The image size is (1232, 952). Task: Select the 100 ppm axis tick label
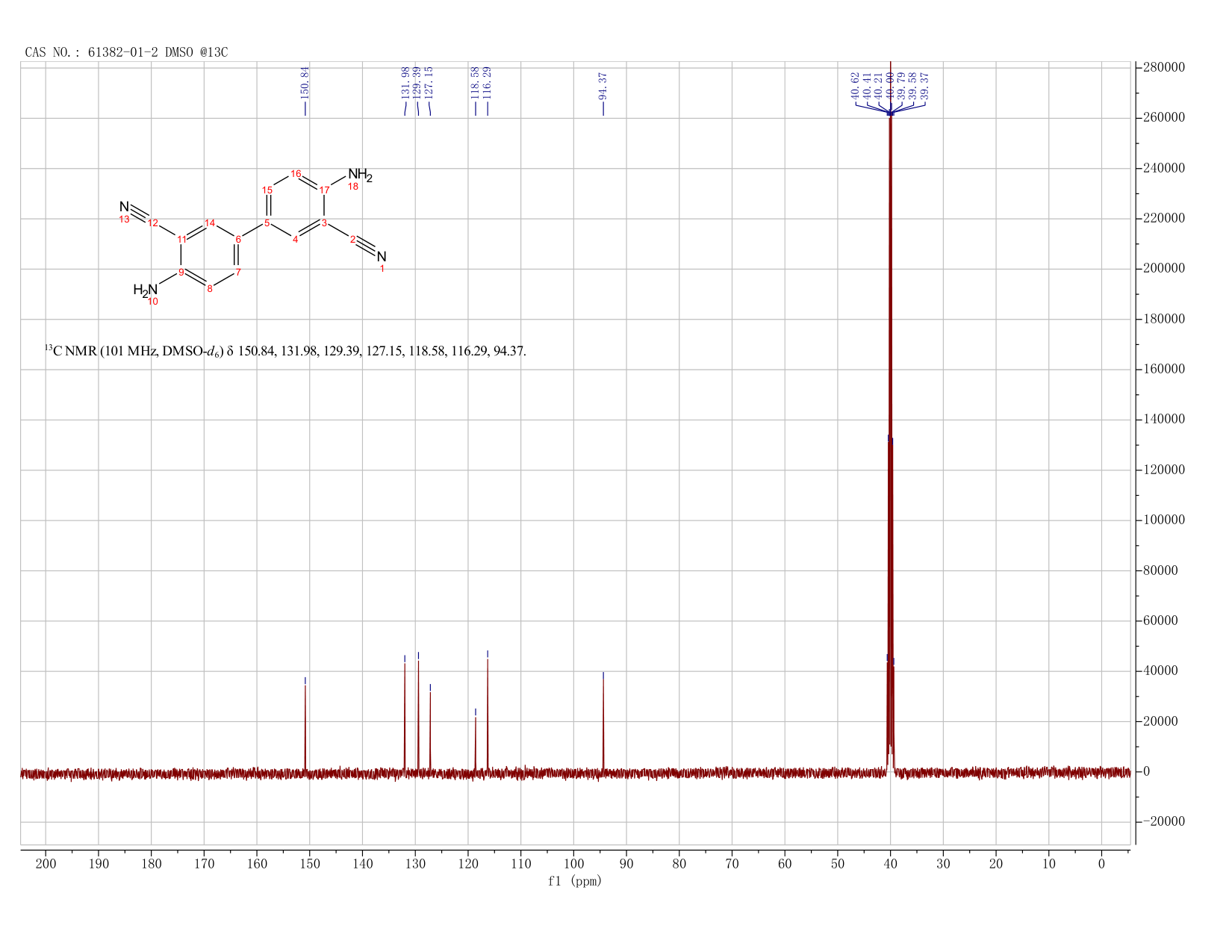(x=573, y=864)
